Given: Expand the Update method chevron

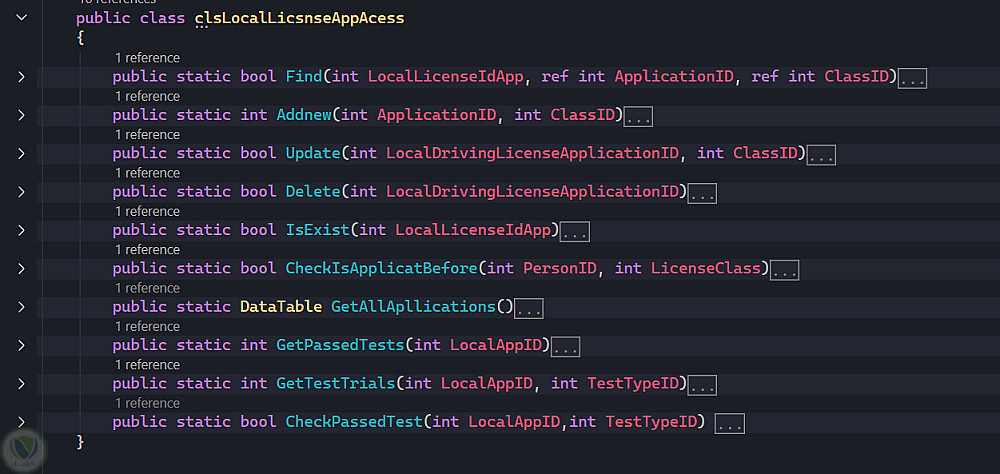Looking at the screenshot, I should (22, 154).
